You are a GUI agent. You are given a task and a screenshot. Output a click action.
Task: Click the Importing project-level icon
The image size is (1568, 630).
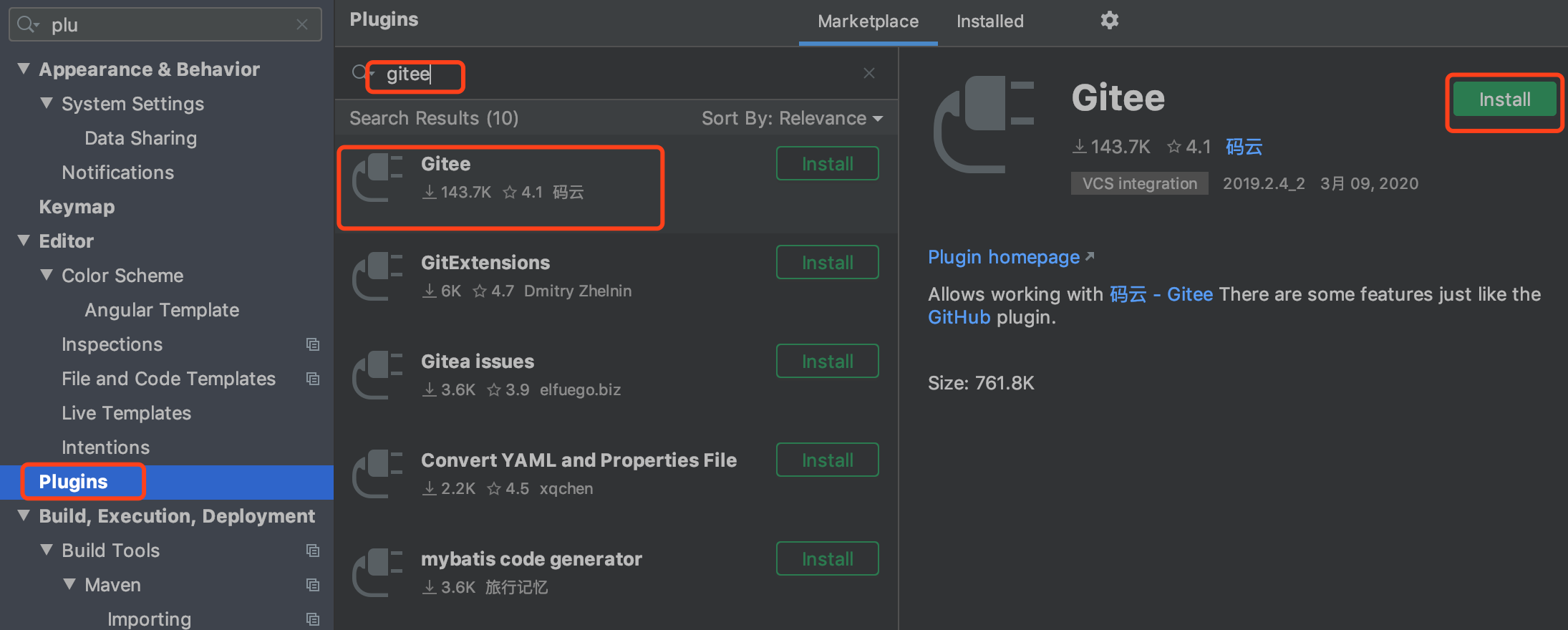coord(313,619)
